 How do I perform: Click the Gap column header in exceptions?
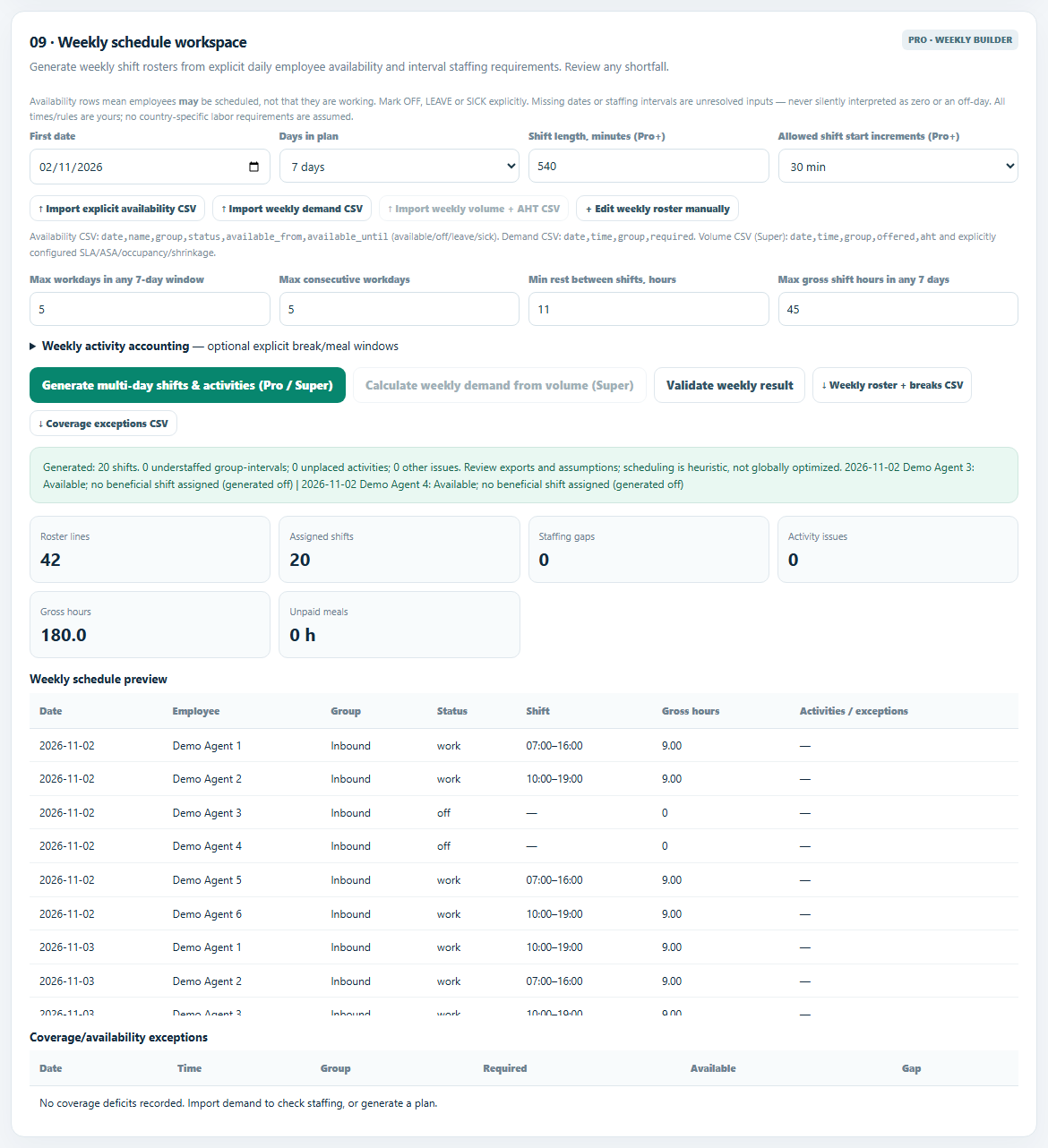coord(911,1068)
